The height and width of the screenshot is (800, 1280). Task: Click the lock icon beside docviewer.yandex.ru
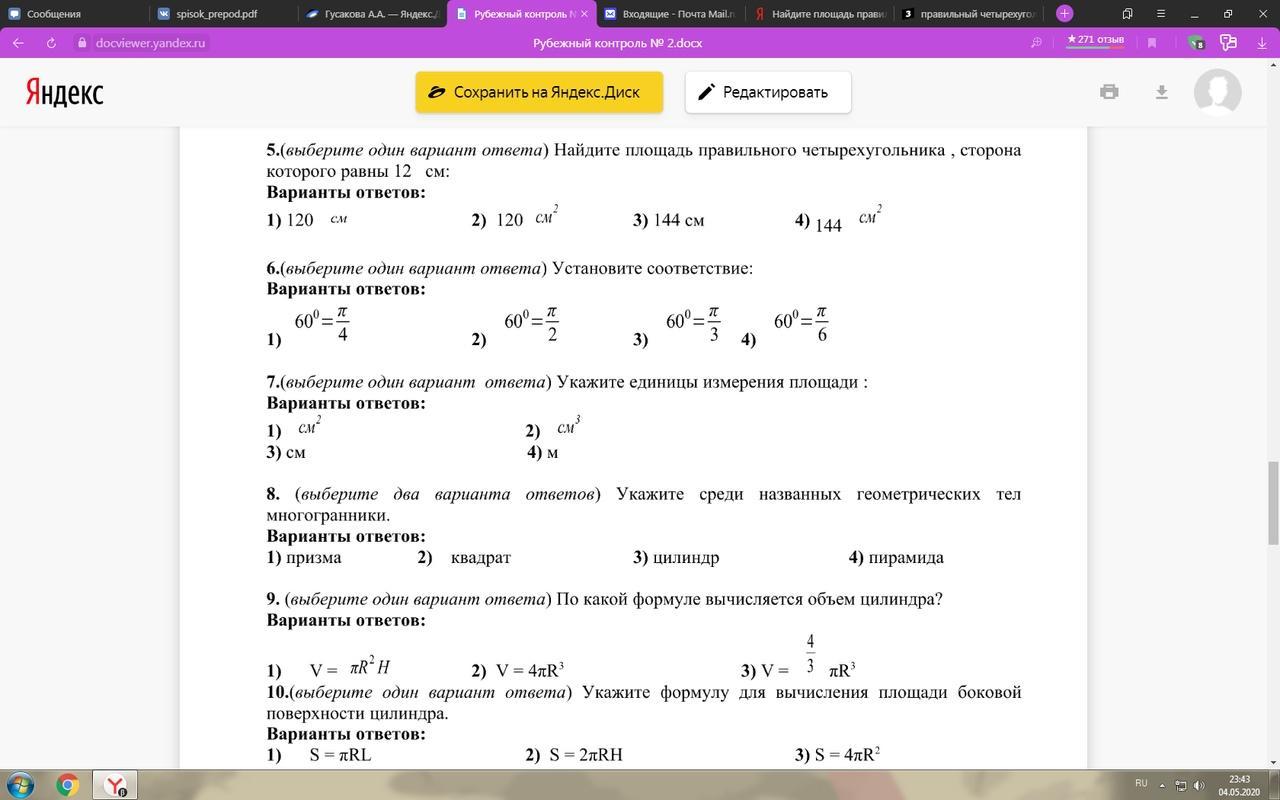(x=83, y=43)
